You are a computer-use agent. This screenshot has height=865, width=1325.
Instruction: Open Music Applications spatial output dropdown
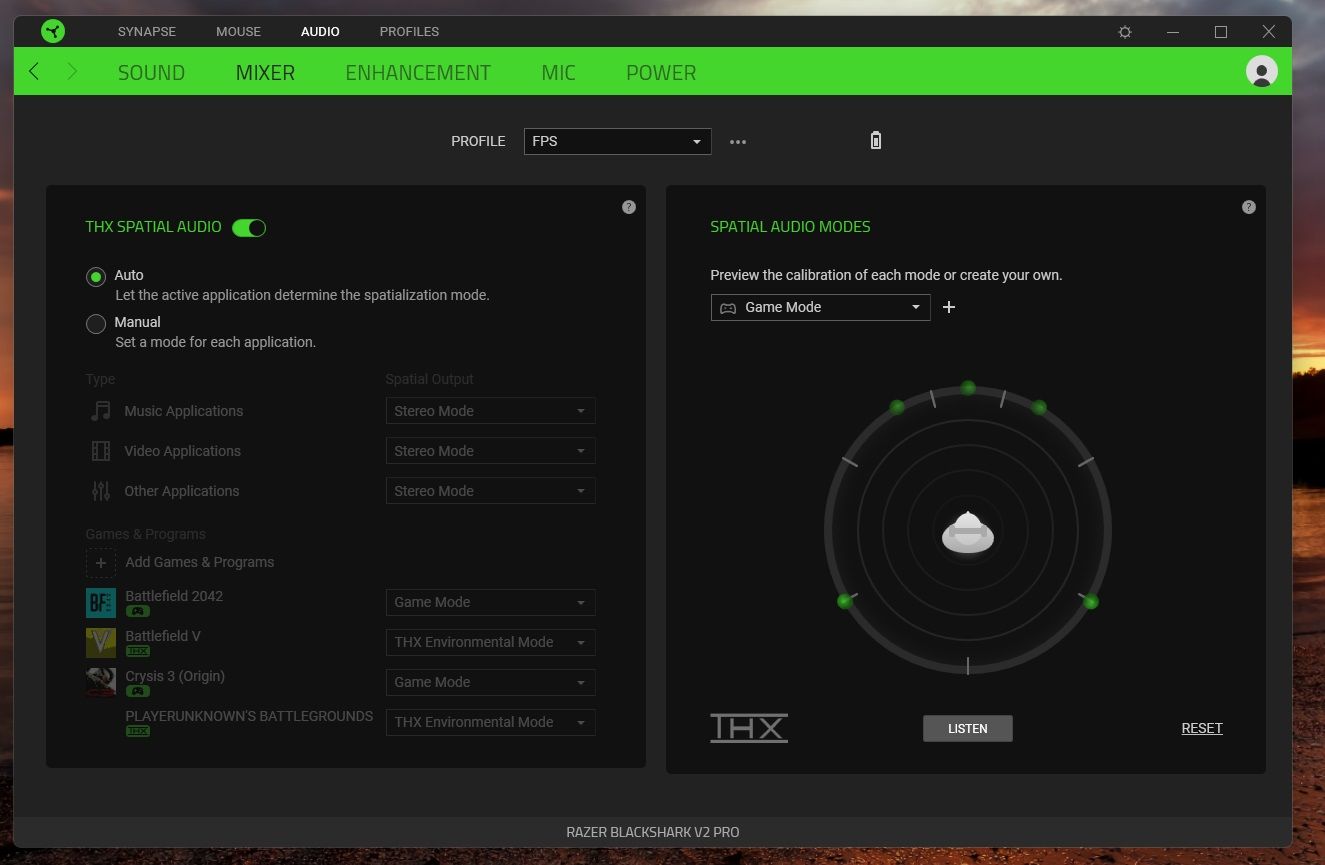pos(491,411)
